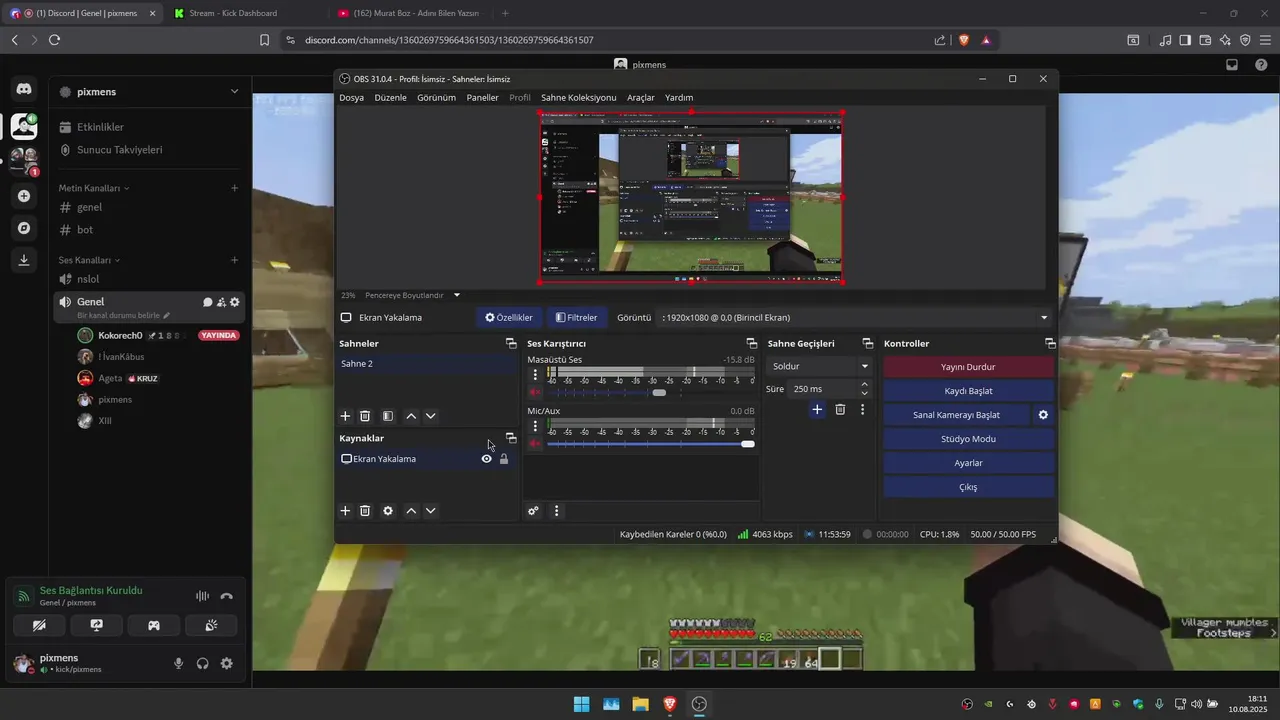Open Discord user settings gear
This screenshot has width=1280, height=720.
(x=227, y=663)
